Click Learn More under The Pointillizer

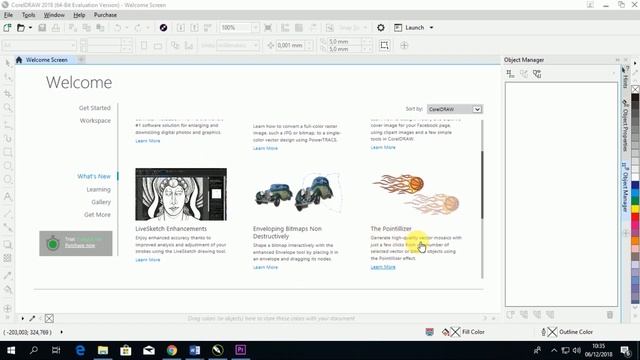tap(383, 267)
